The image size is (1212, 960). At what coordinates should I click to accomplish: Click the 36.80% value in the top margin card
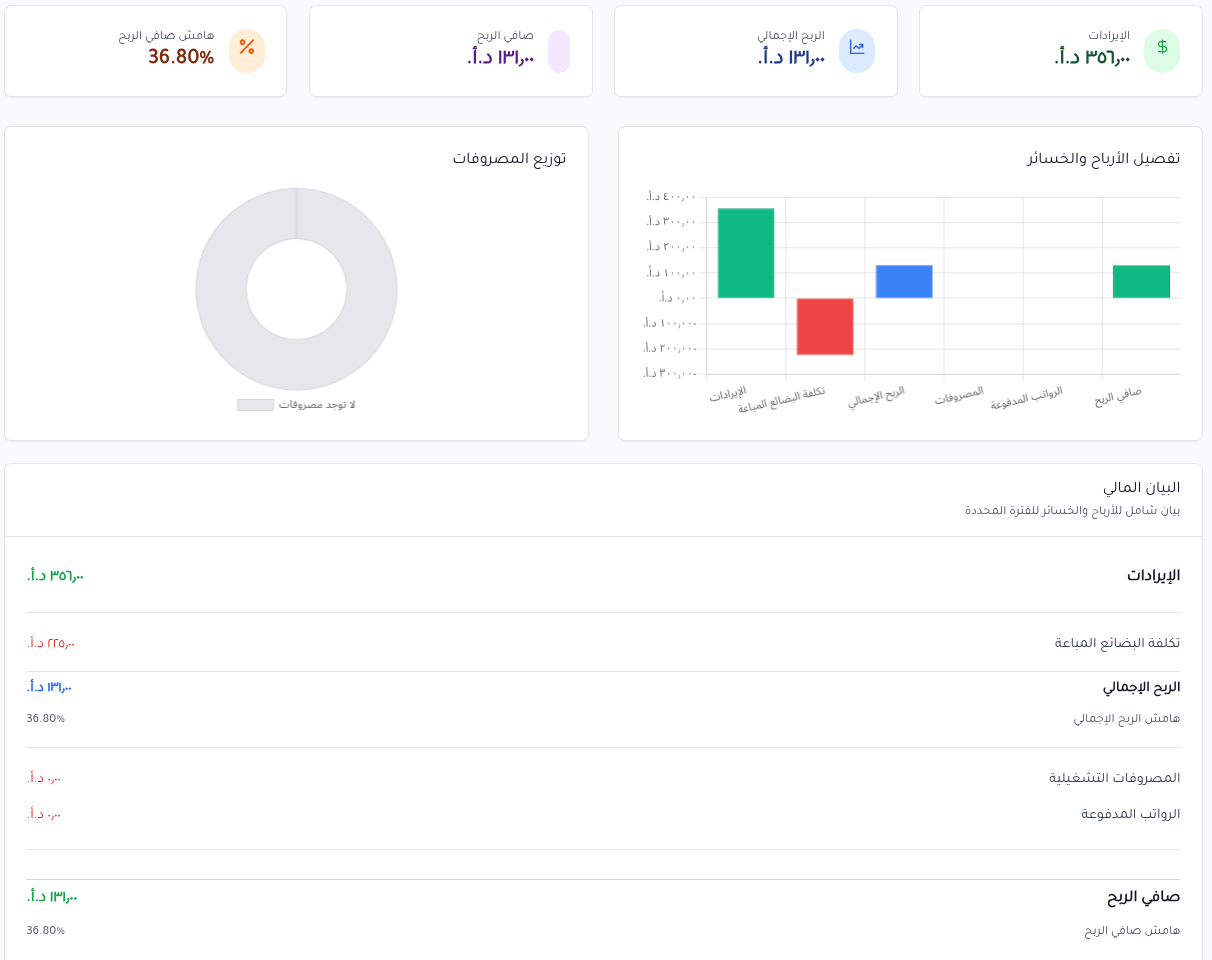(181, 58)
